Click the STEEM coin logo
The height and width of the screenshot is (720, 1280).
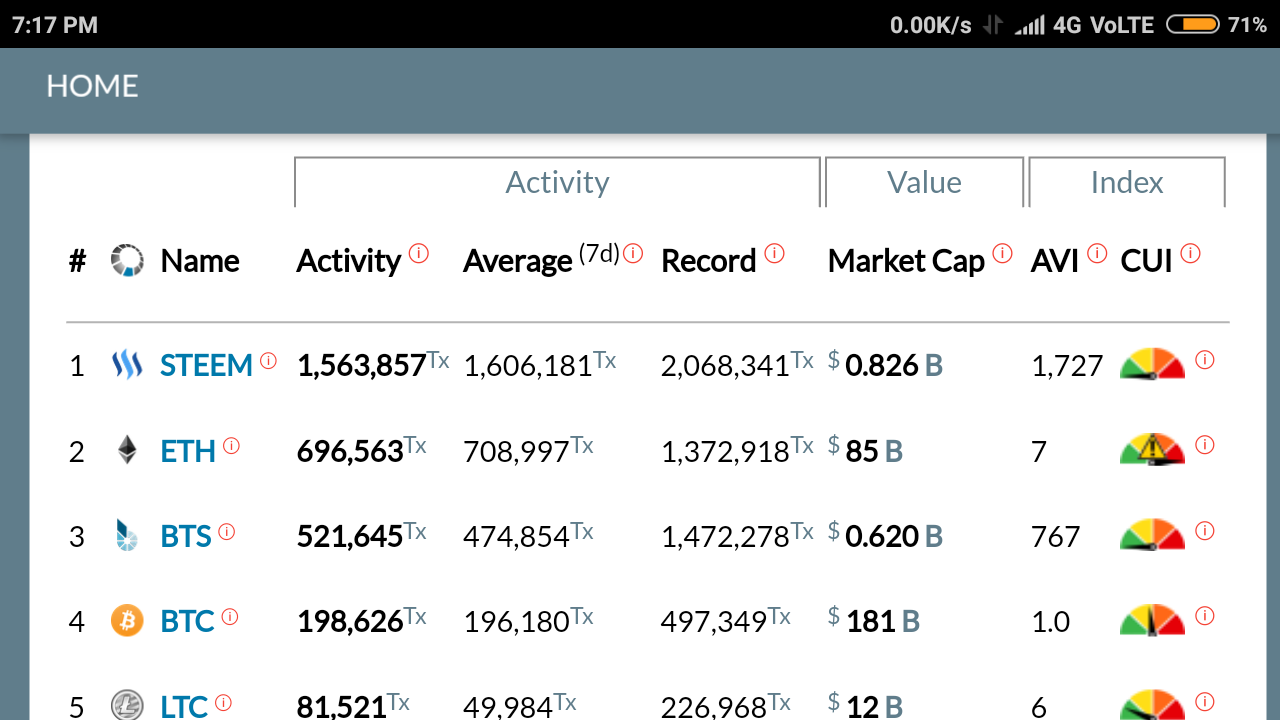coord(127,365)
